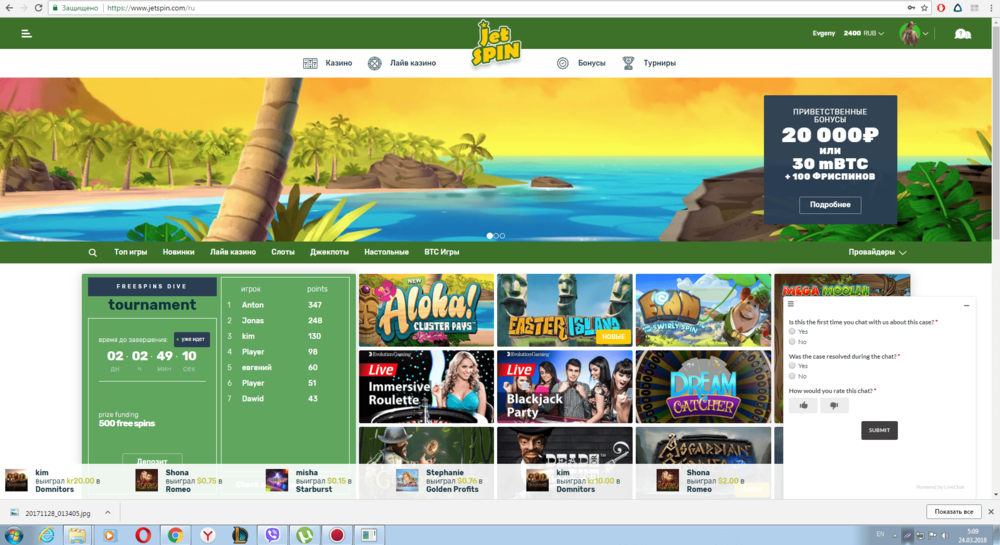Screen dimensions: 1000x545
Task: Open Лайв казино in the green category bar
Action: pos(233,252)
